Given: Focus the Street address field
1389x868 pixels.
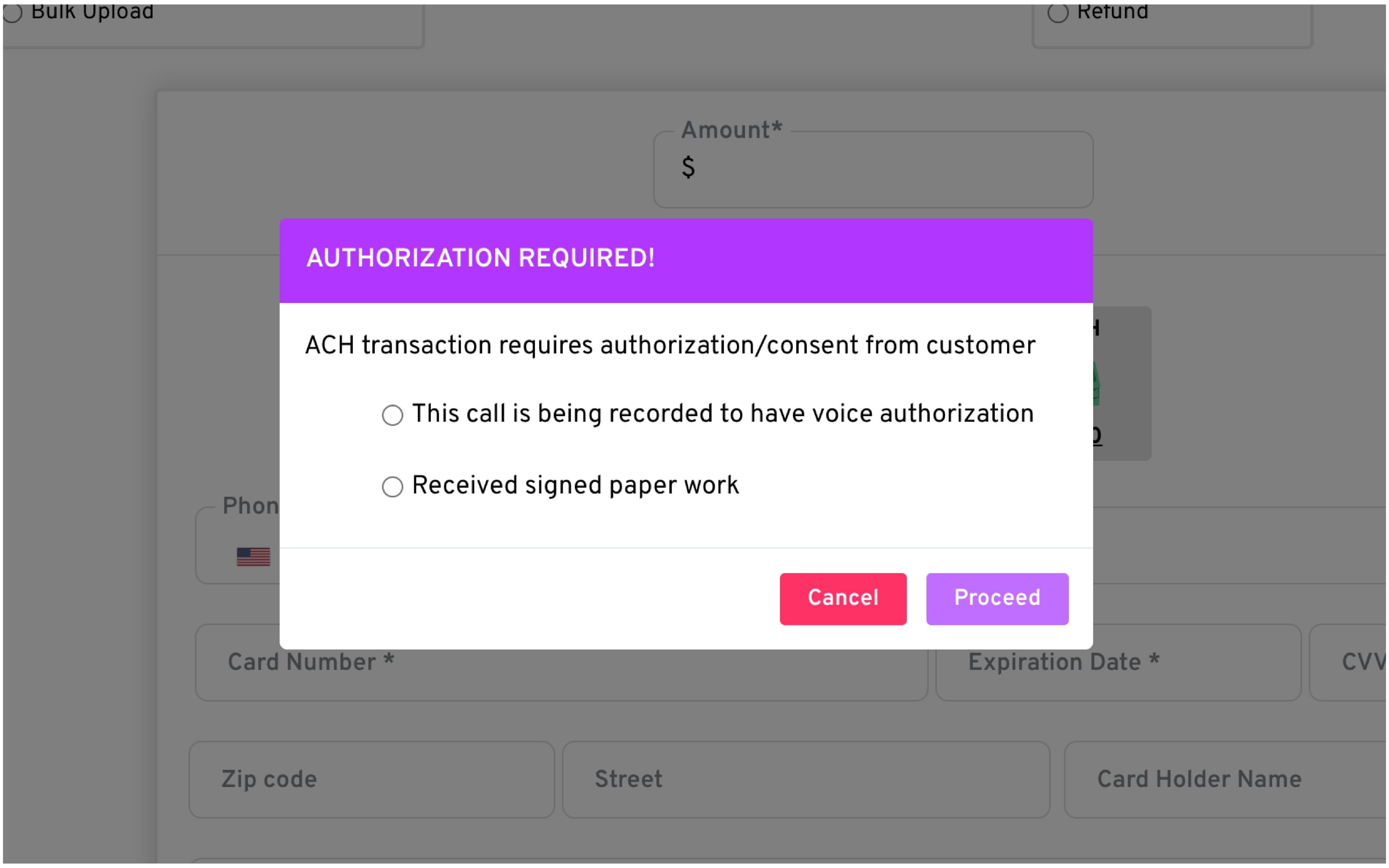Looking at the screenshot, I should [805, 779].
